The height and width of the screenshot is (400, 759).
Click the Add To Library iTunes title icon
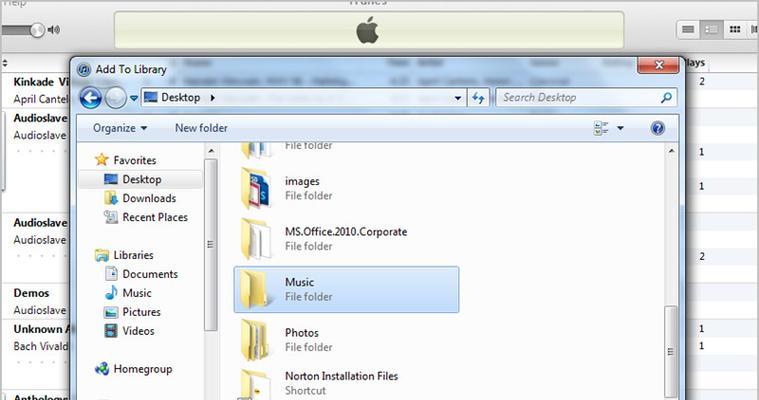click(84, 70)
